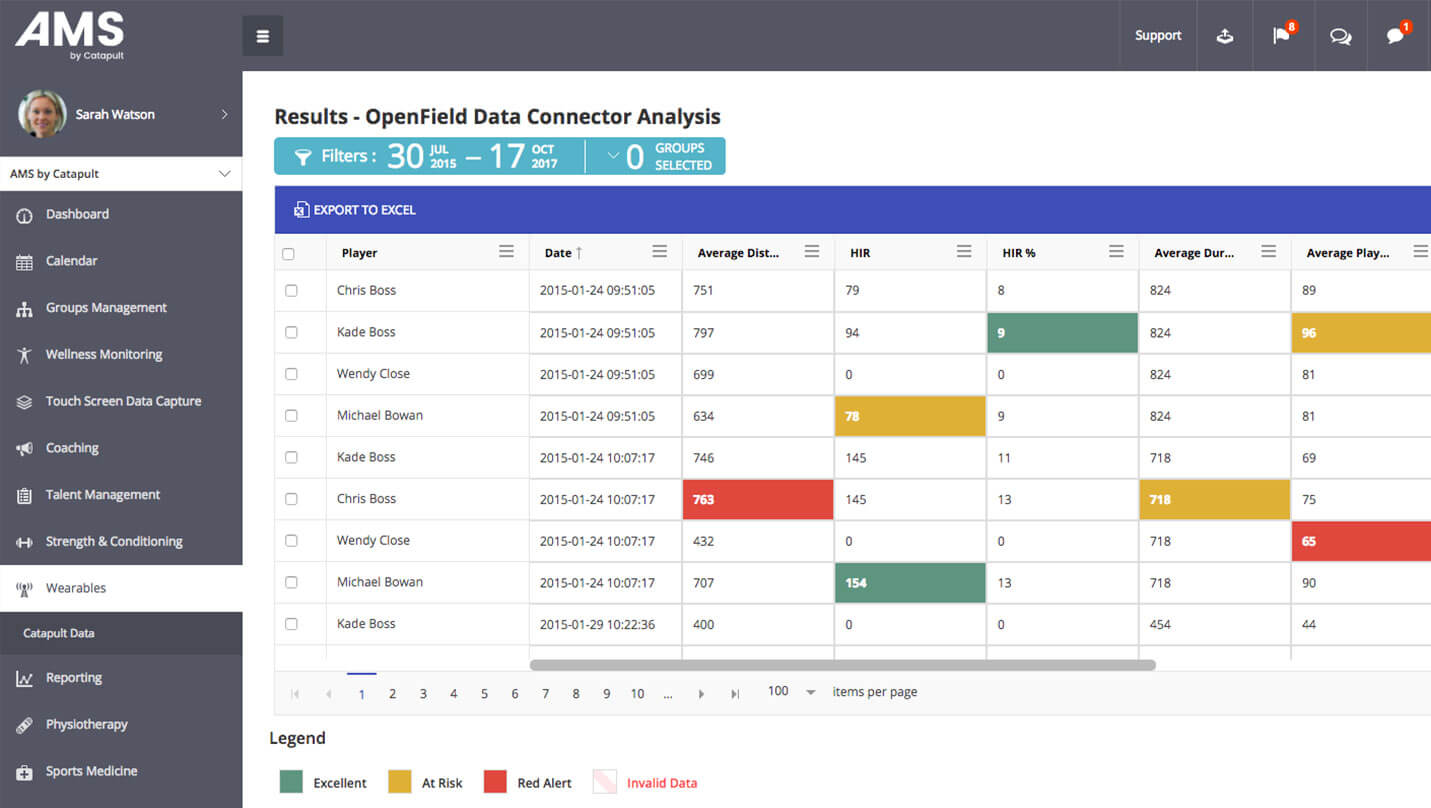This screenshot has height=808, width=1431.
Task: Go to page 5 of results
Action: [x=484, y=691]
